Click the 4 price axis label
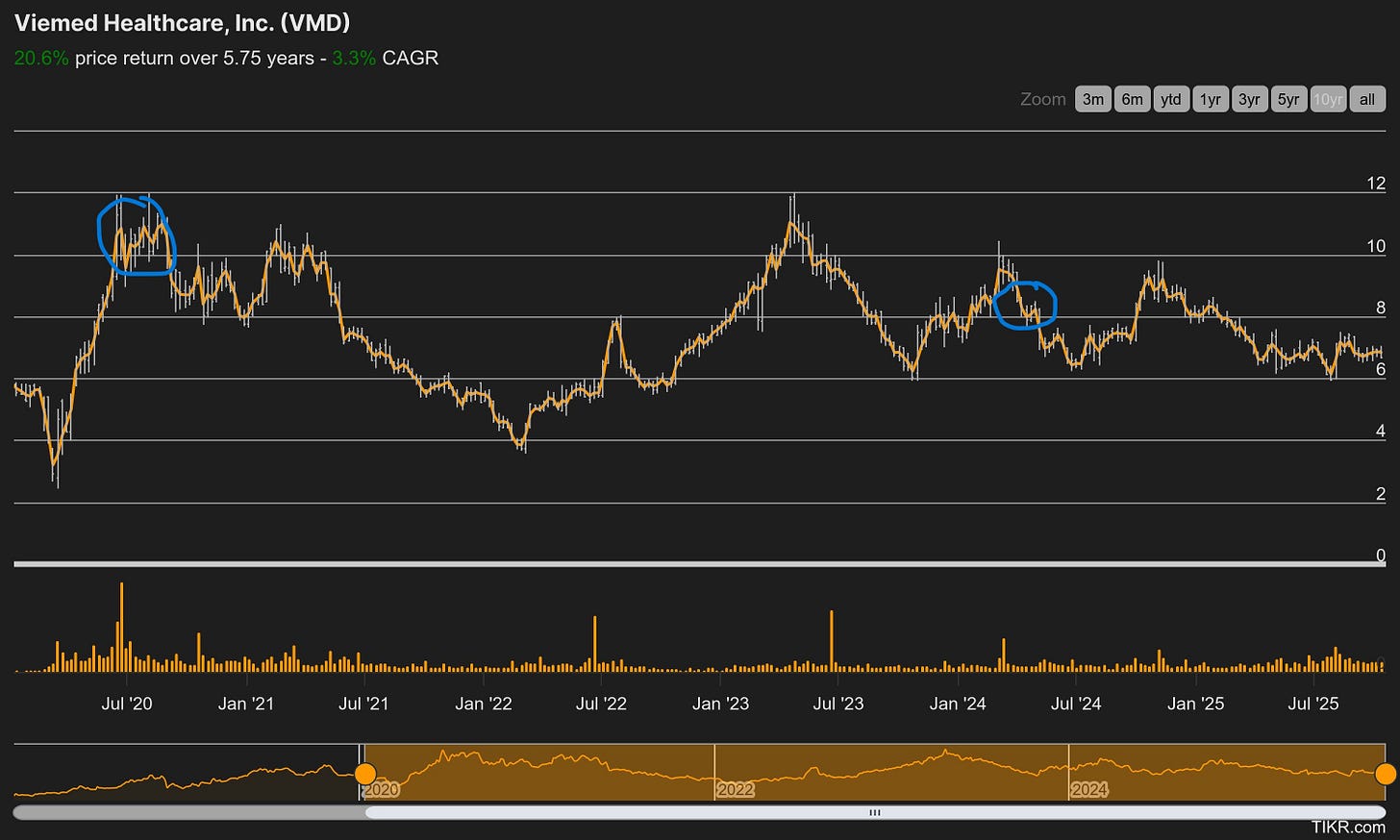Image resolution: width=1400 pixels, height=840 pixels. 1381,432
